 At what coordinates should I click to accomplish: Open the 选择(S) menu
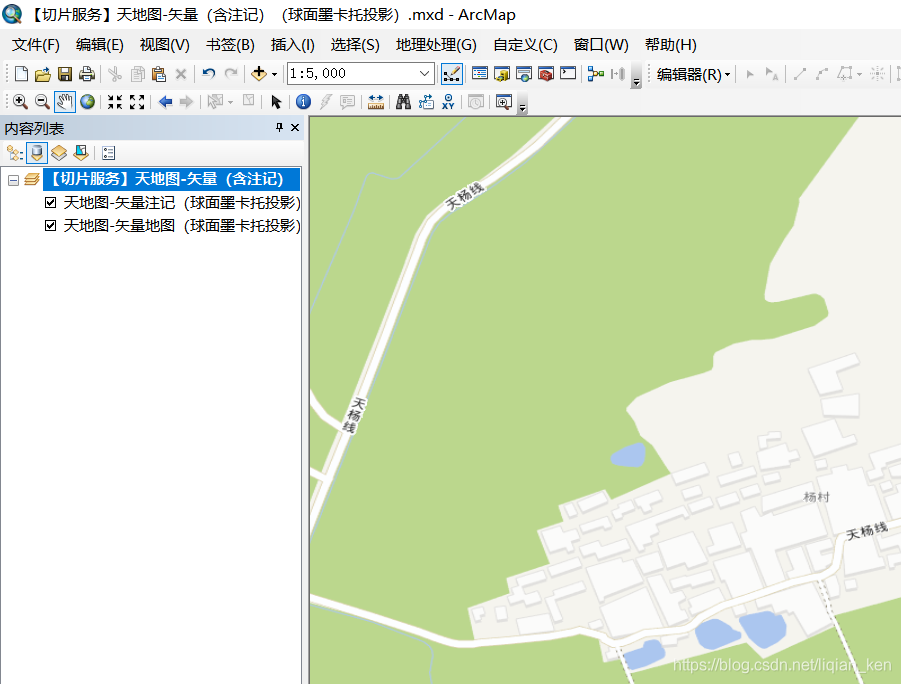pos(355,45)
